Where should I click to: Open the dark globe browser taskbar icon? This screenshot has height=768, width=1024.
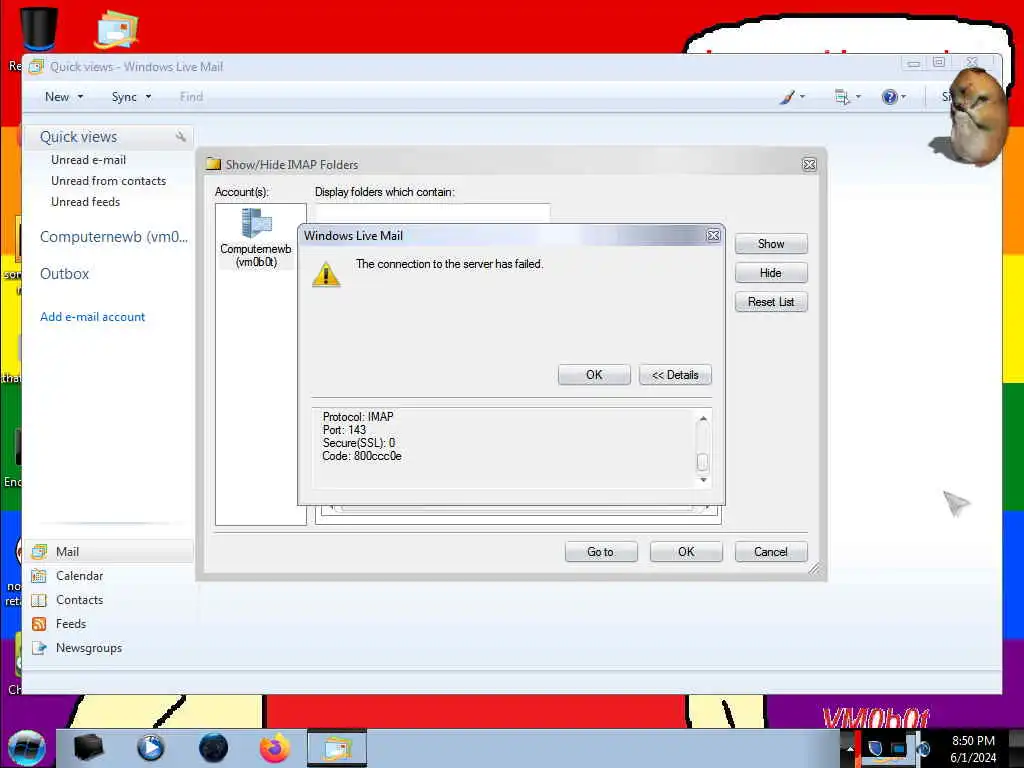(x=213, y=748)
